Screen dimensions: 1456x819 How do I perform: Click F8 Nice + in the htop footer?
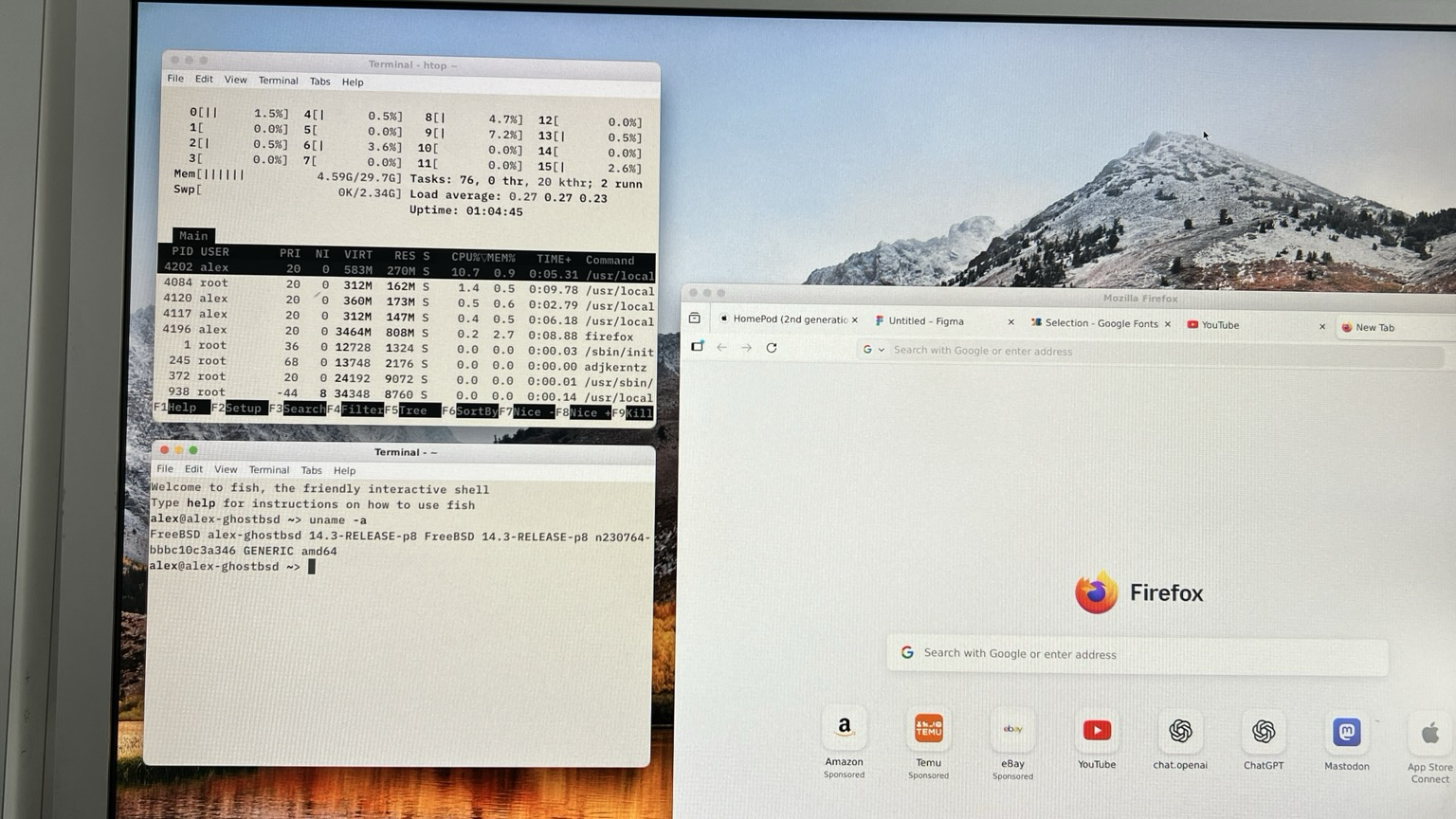click(584, 412)
